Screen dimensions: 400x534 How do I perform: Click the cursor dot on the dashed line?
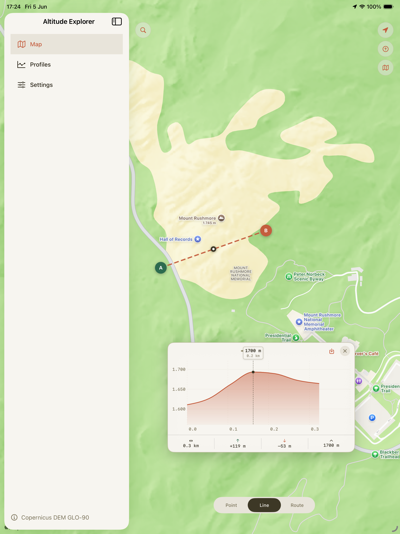(213, 249)
